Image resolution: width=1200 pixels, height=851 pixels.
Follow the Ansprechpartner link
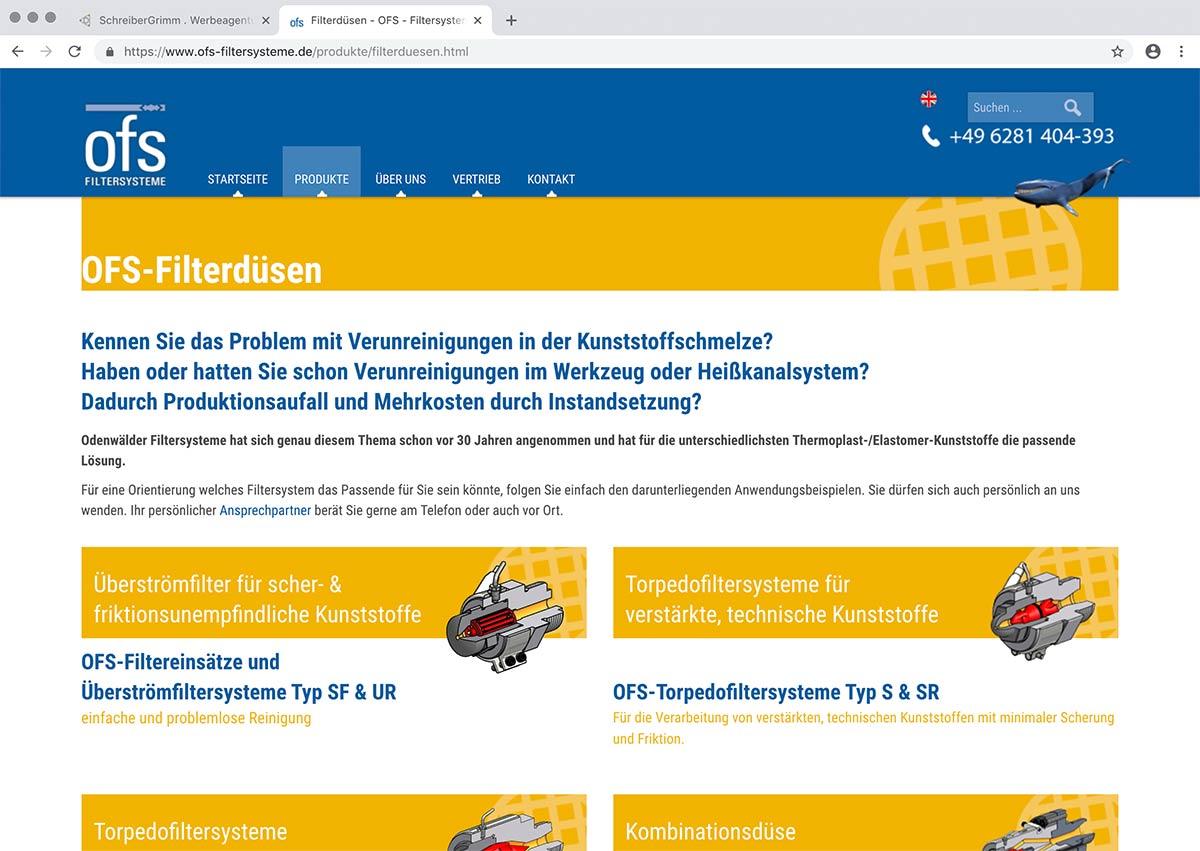(x=265, y=510)
